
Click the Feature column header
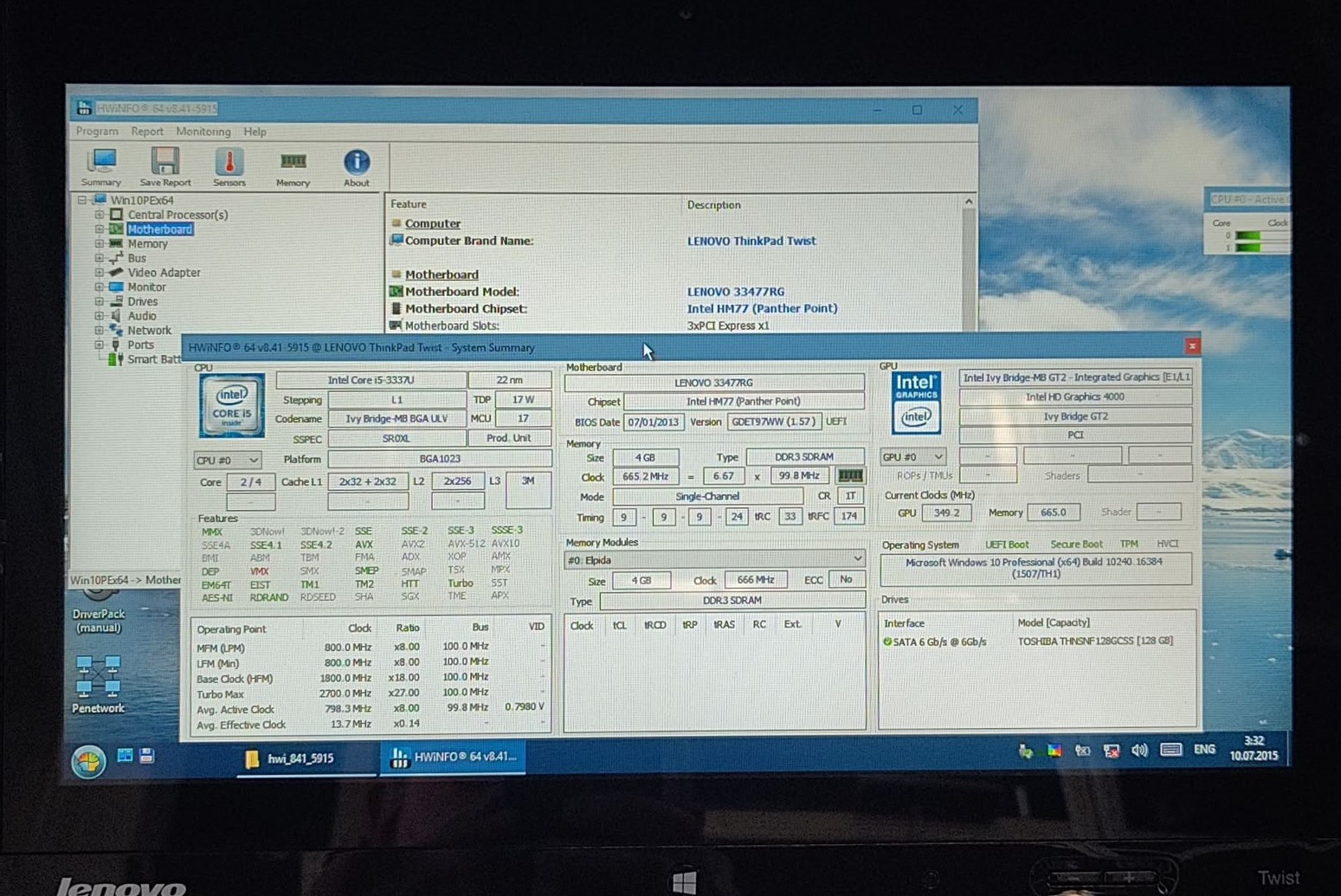coord(409,204)
